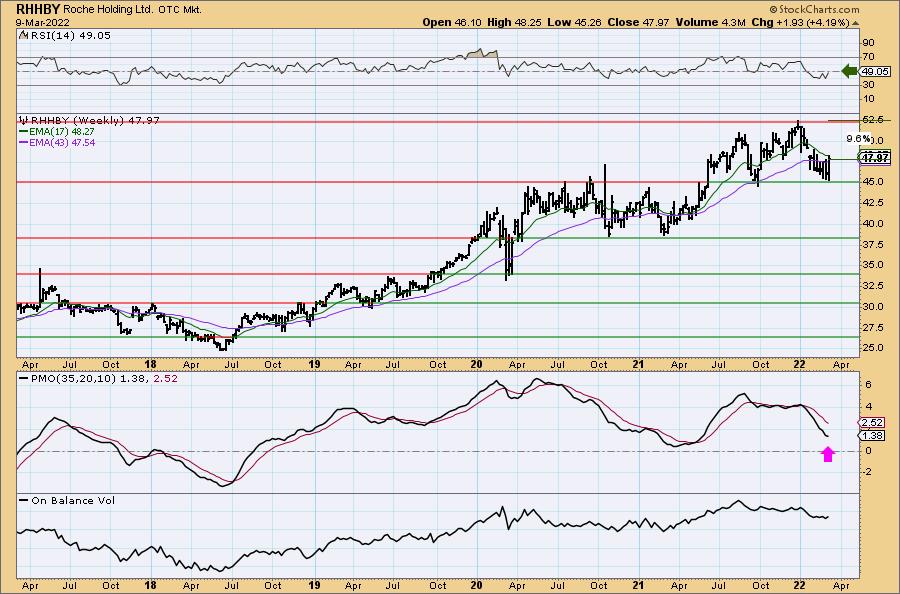Select the EMA(43) 47.54 legend text
This screenshot has width=900, height=594.
(62, 142)
